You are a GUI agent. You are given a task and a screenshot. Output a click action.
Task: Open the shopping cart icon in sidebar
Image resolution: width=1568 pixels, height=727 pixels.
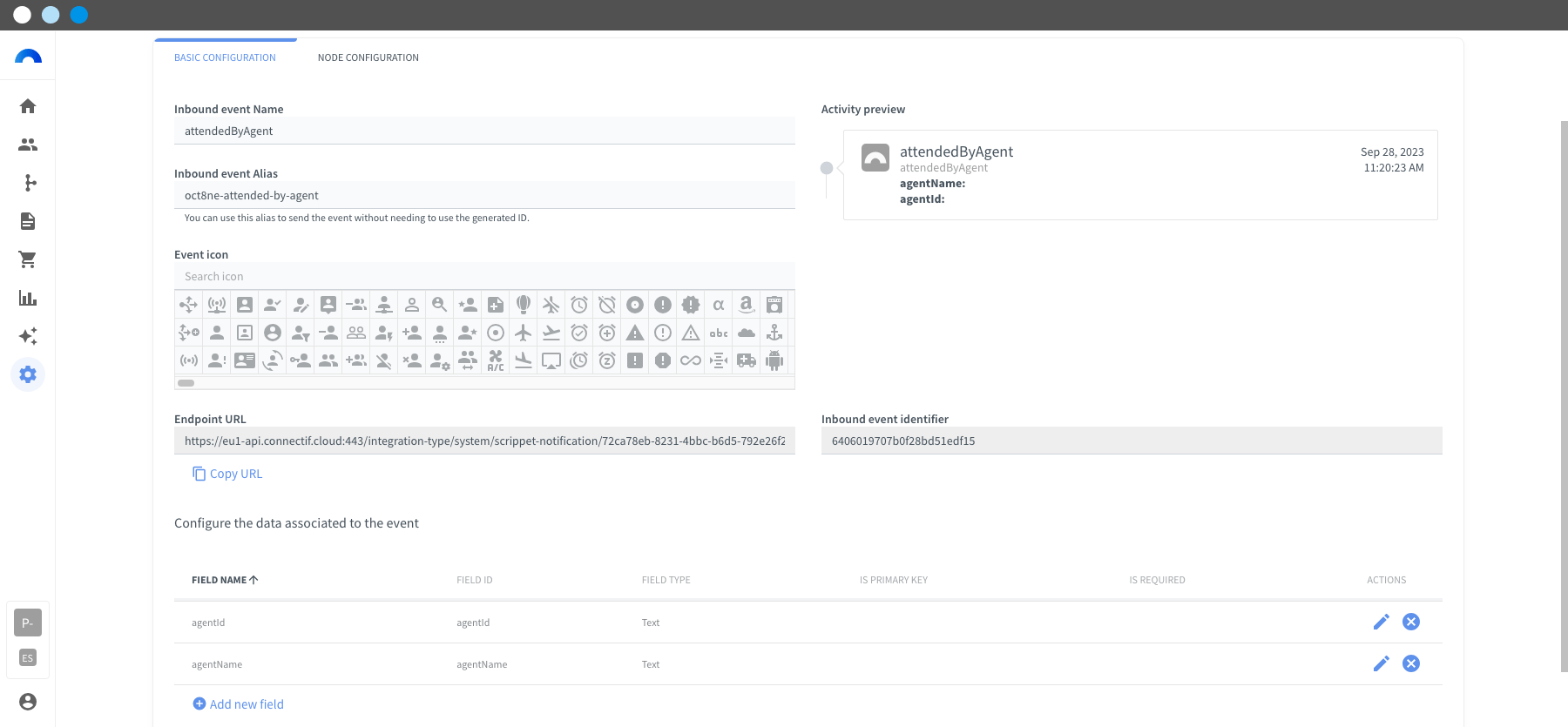[28, 259]
